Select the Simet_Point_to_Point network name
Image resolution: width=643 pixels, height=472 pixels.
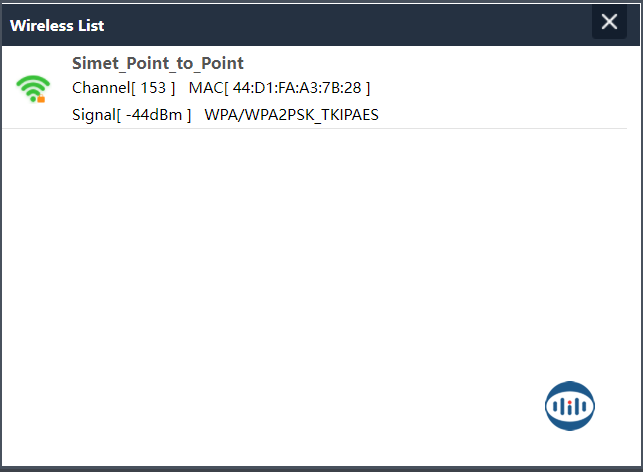158,63
